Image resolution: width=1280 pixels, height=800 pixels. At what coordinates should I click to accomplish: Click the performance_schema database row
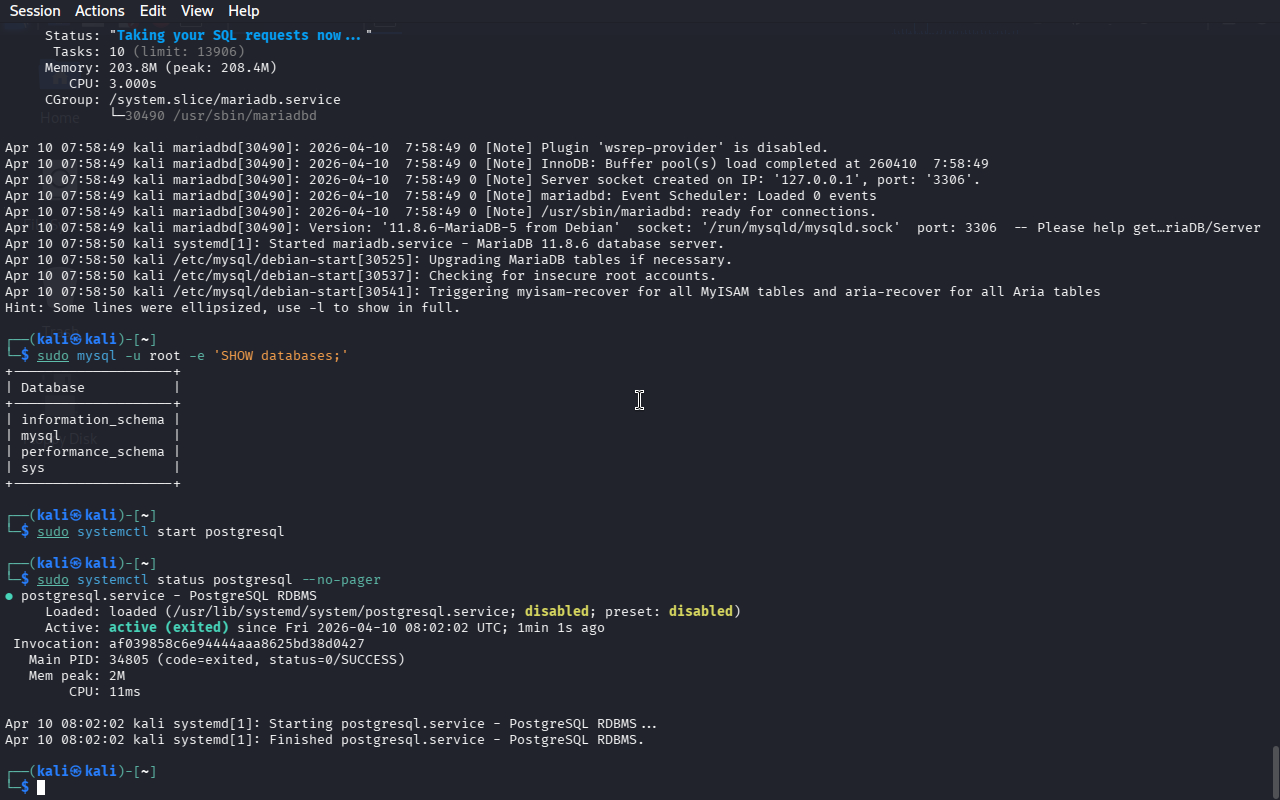[92, 452]
